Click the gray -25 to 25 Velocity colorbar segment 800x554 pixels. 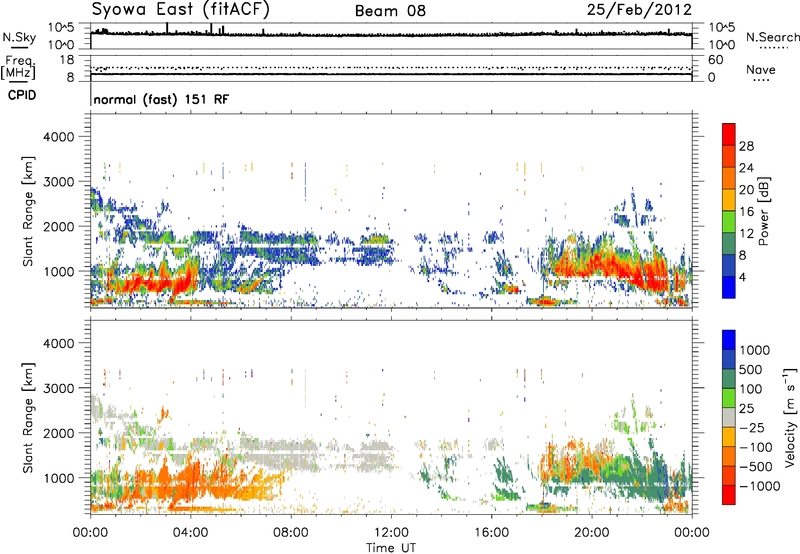point(729,417)
